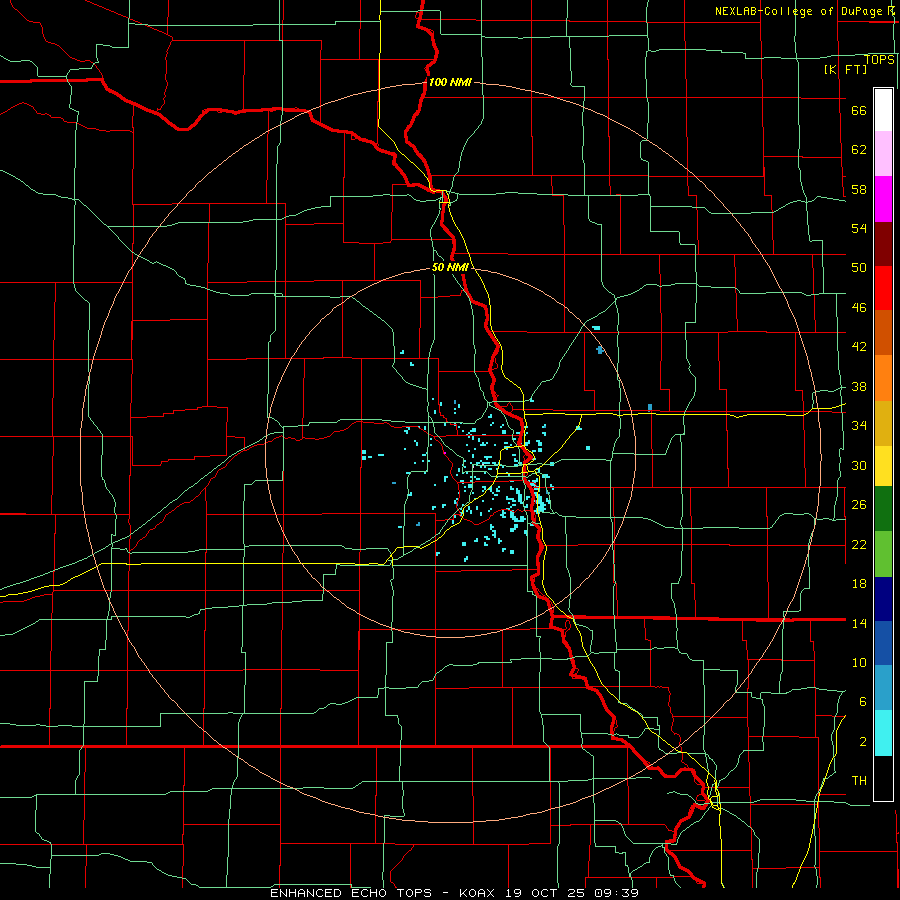Click legend value 14
Screen dimensions: 900x900
click(x=859, y=623)
